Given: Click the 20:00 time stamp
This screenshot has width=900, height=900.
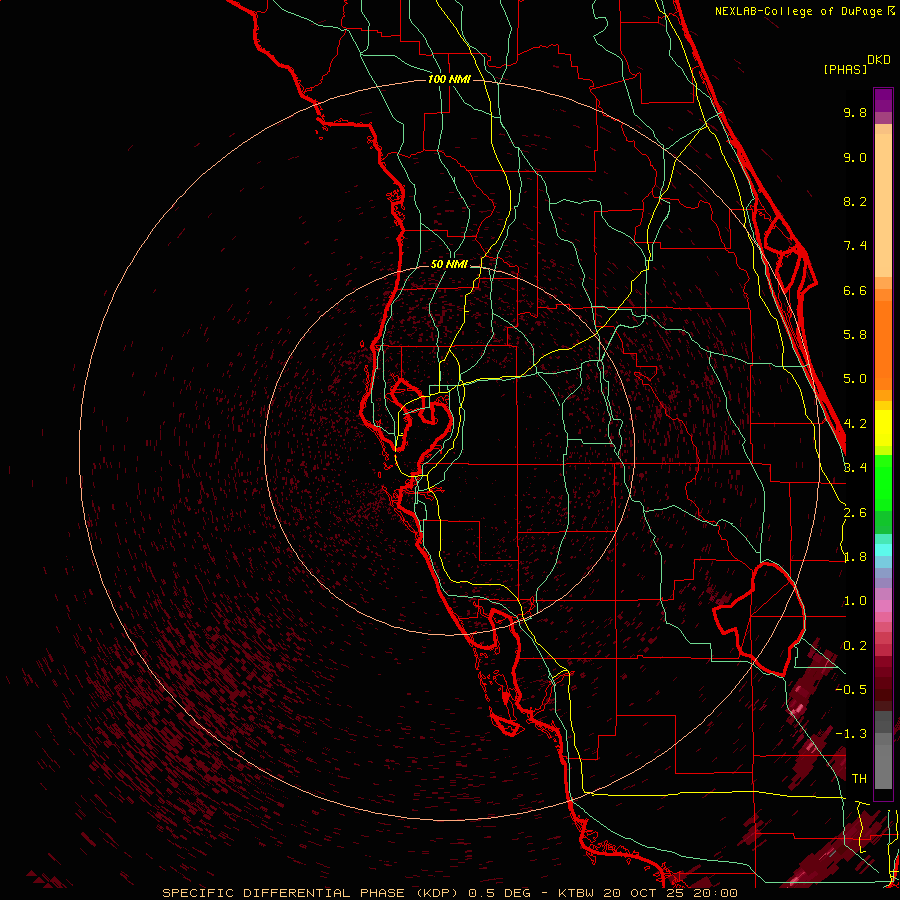Looking at the screenshot, I should 715,893.
